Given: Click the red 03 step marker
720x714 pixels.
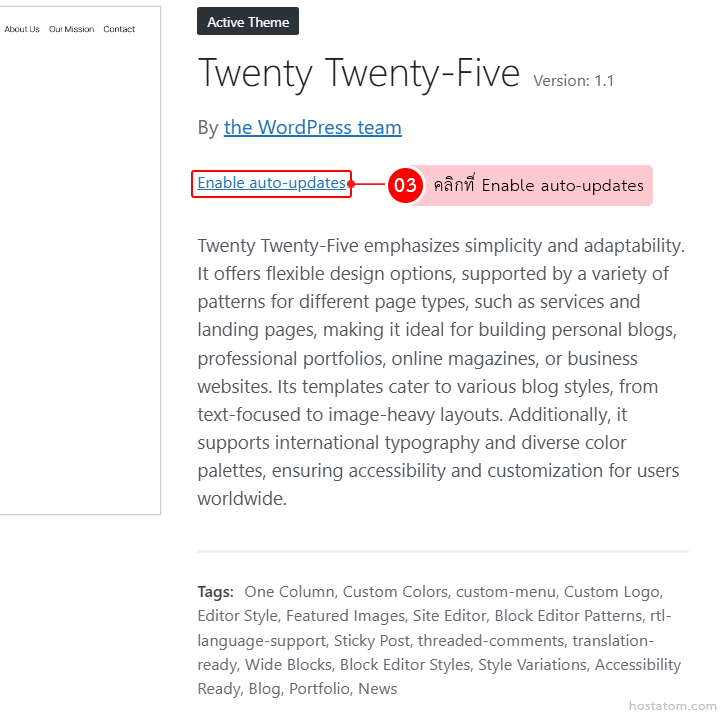Looking at the screenshot, I should [x=405, y=185].
